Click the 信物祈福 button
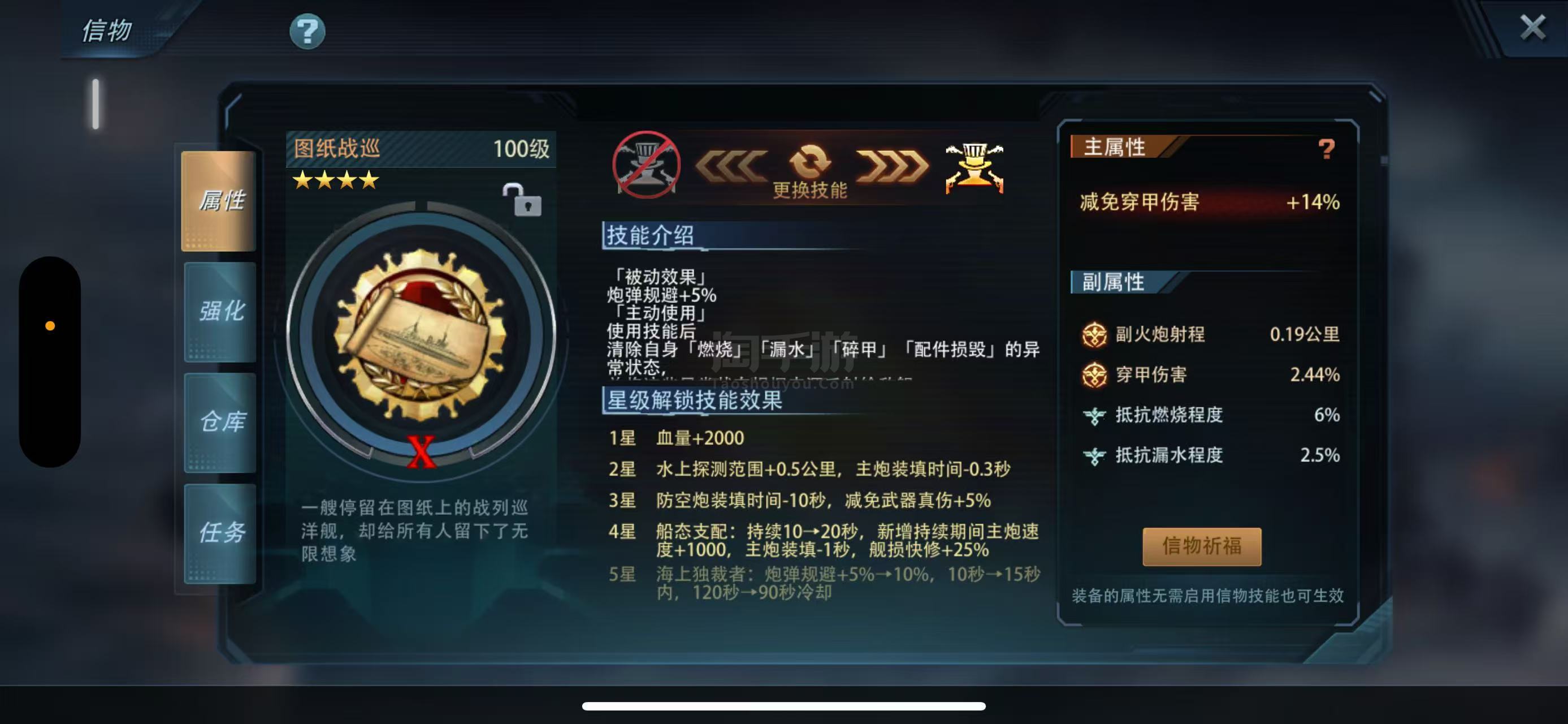This screenshot has height=724, width=1568. tap(1202, 546)
